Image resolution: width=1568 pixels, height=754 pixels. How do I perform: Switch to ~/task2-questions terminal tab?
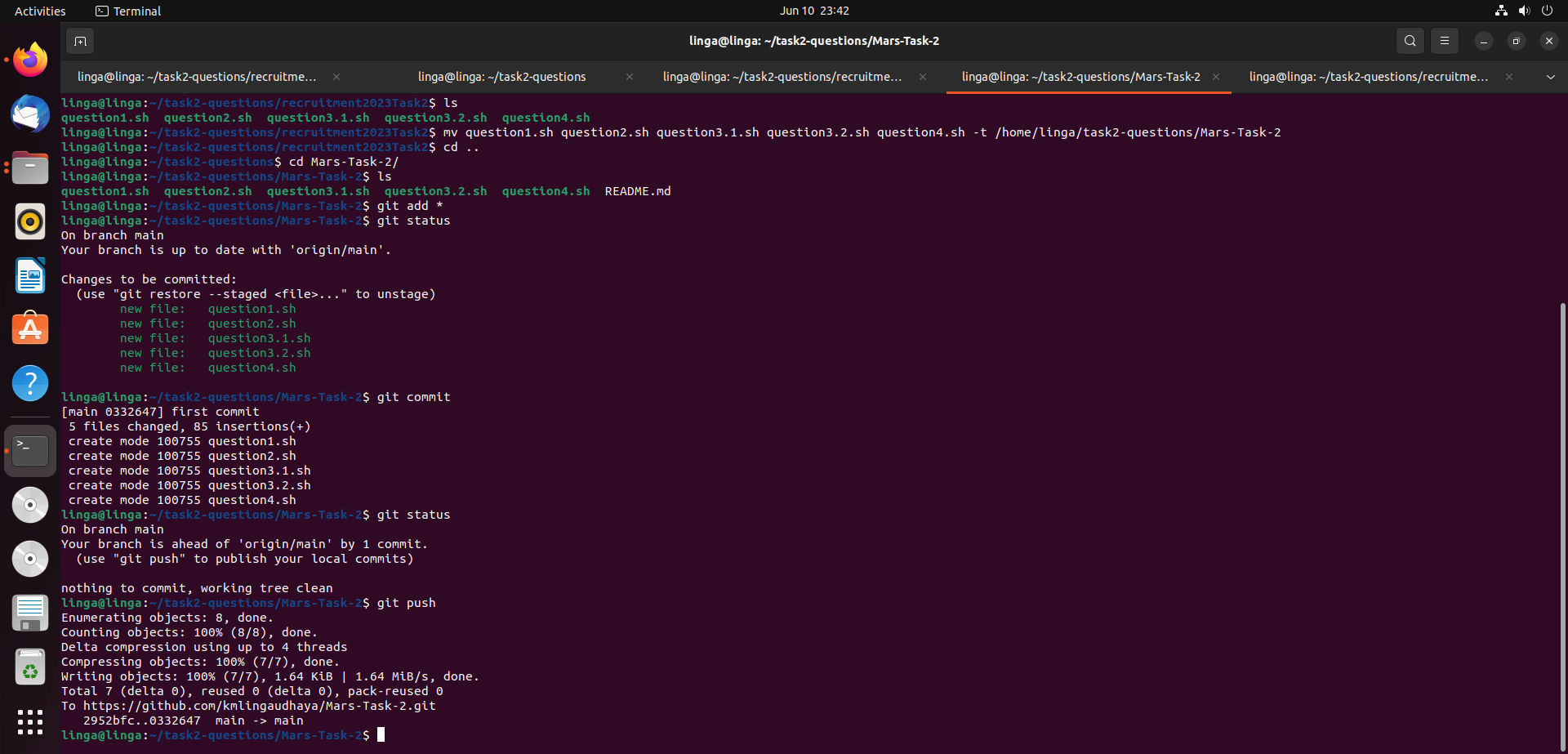click(x=501, y=77)
